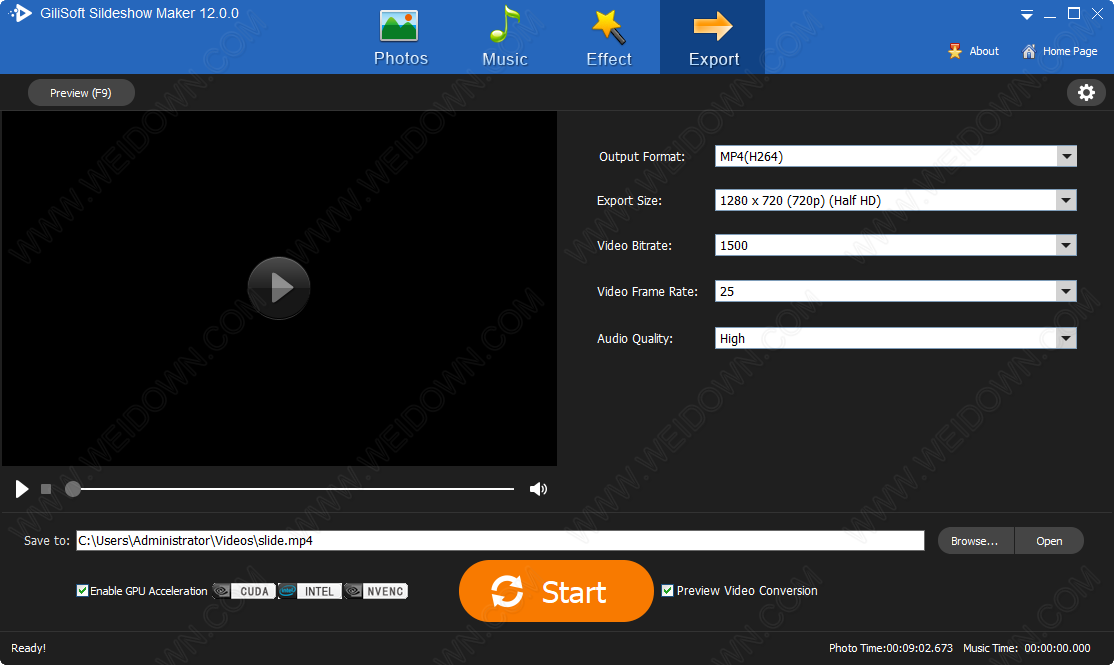Maximize the Slideshow Maker window
1114x665 pixels.
[x=1074, y=13]
